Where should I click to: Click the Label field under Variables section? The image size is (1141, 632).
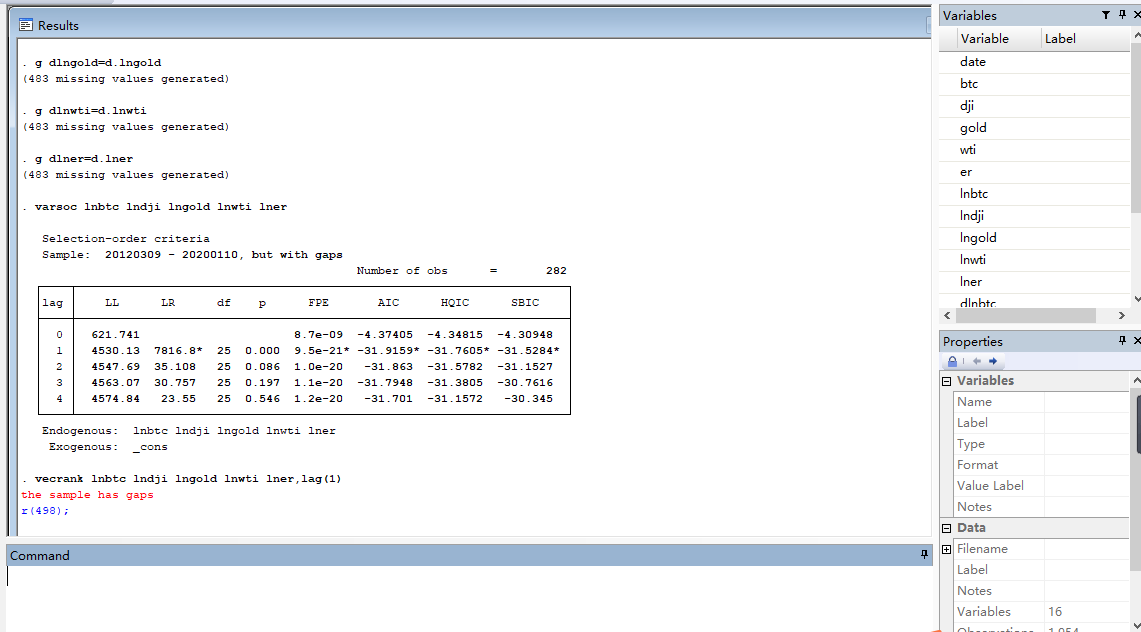[x=1086, y=423]
